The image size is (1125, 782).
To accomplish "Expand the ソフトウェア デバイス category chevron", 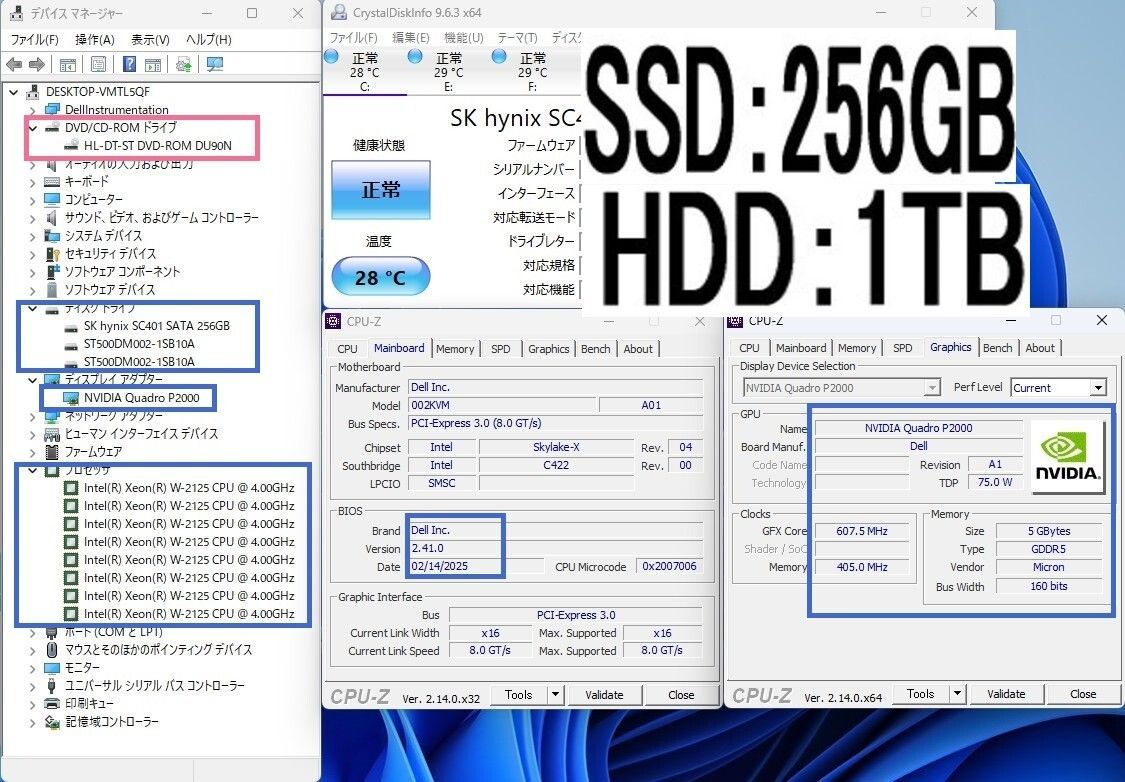I will (32, 290).
